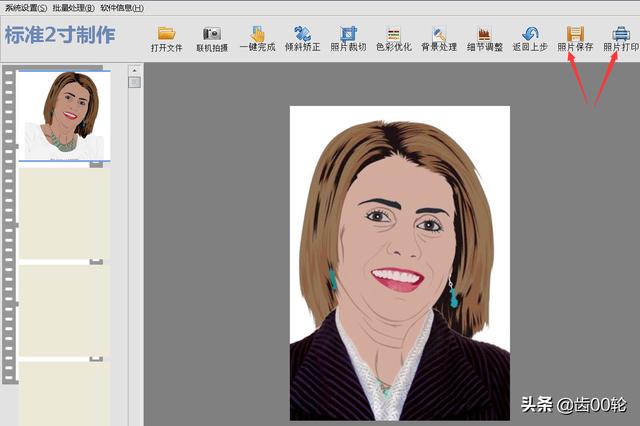Click the 标准2寸制作 title label
The width and height of the screenshot is (640, 426).
[60, 36]
